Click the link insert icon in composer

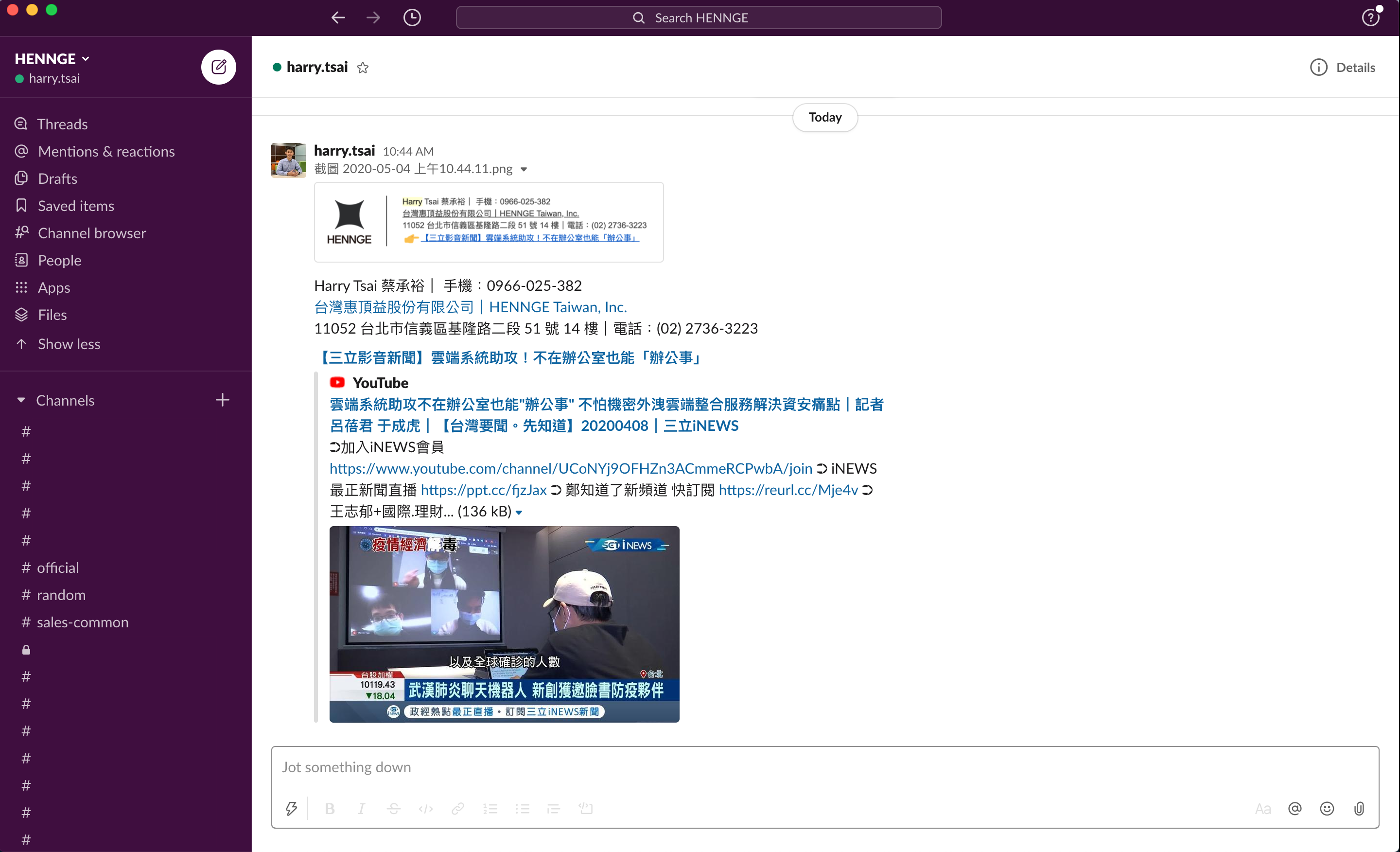click(457, 809)
